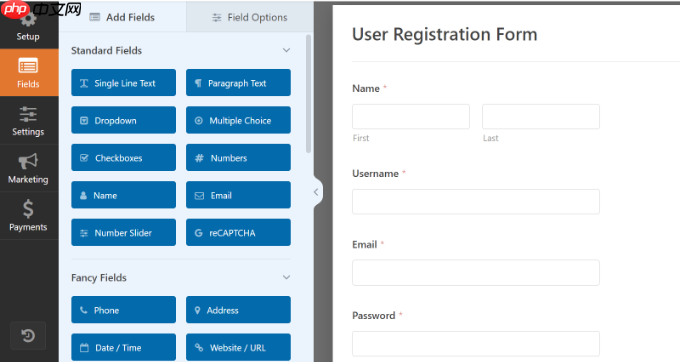This screenshot has height=362, width=680.
Task: Click the 'Last' sublabel under Name
Action: pyautogui.click(x=490, y=138)
